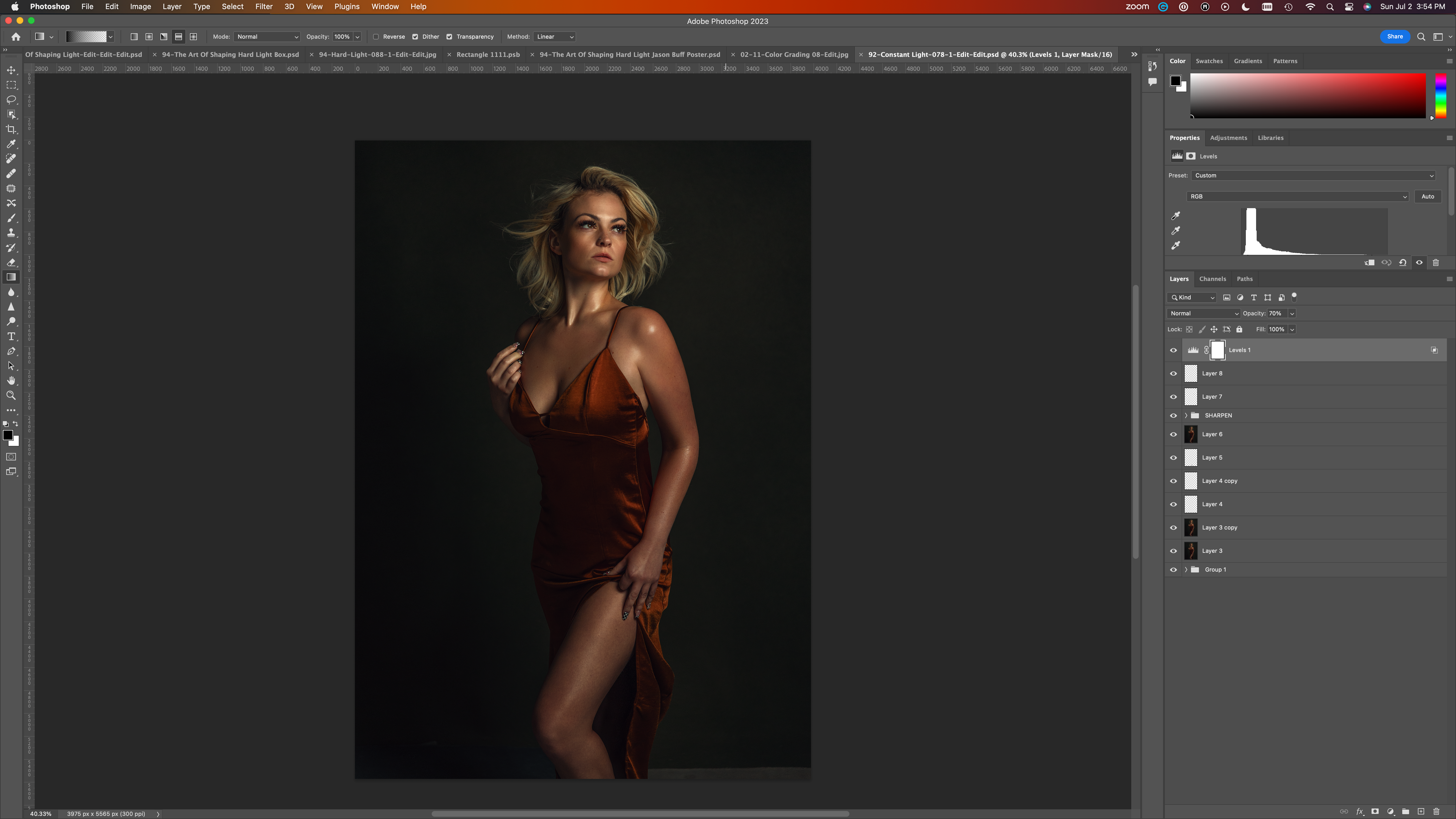Select the Lasso tool
1456x819 pixels.
(x=11, y=100)
